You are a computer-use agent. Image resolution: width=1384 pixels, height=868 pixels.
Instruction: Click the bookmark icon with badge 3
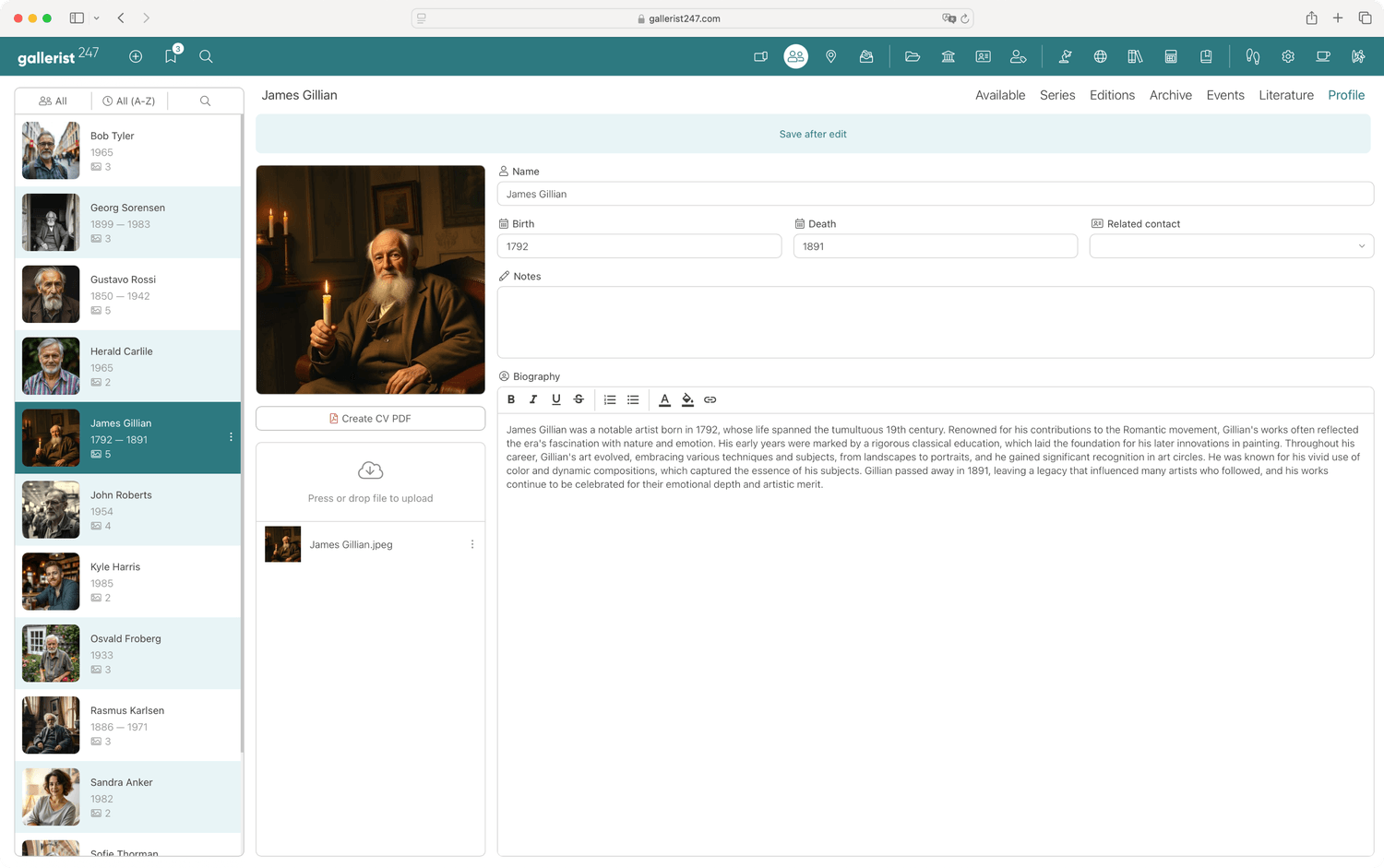click(171, 56)
